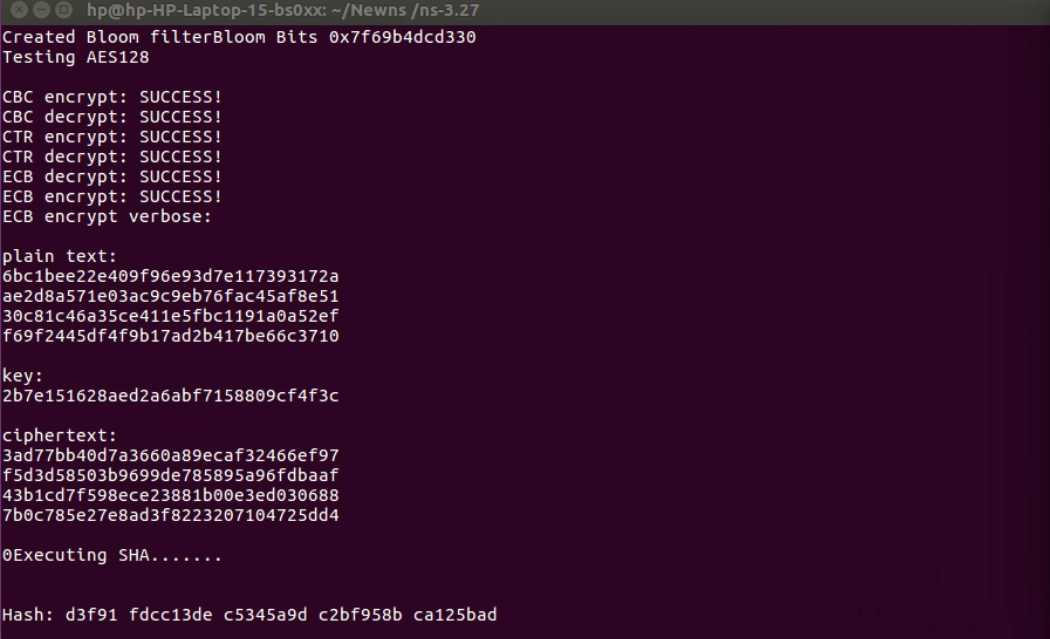Click the SHA hash output line
This screenshot has height=639, width=1050.
249,614
